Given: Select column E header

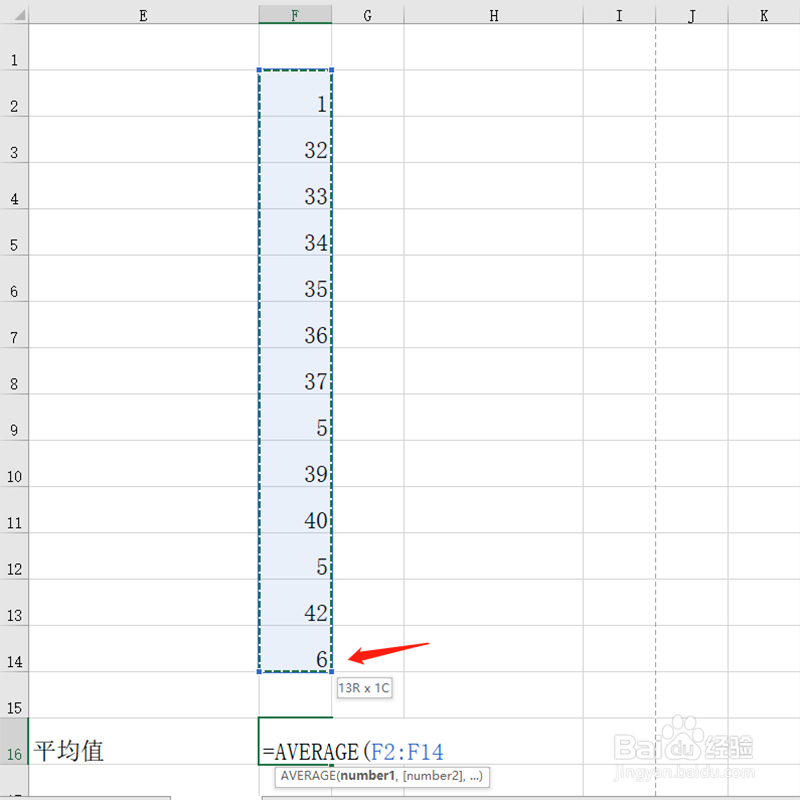Looking at the screenshot, I should coord(143,14).
